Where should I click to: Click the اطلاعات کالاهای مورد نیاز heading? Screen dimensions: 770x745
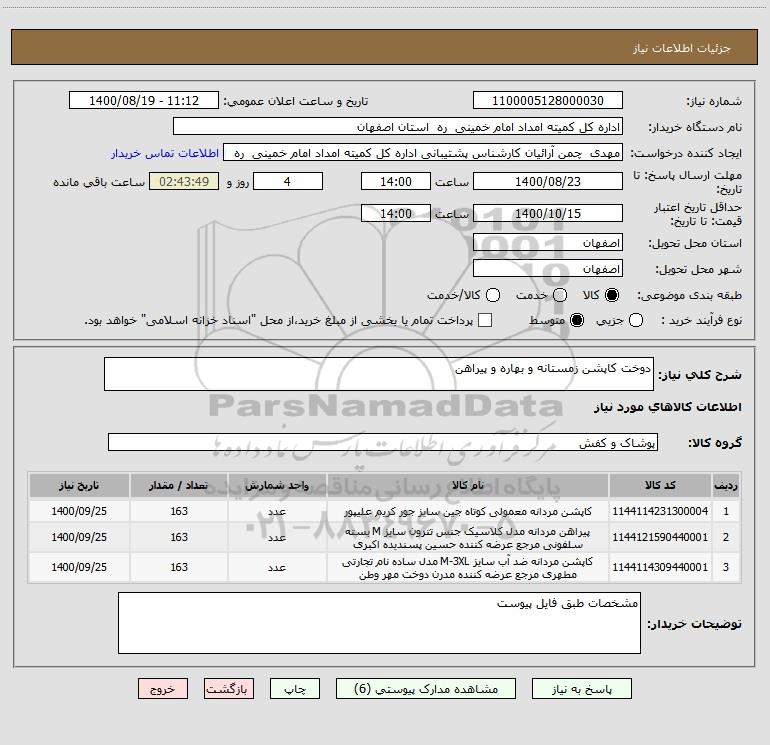tap(668, 407)
